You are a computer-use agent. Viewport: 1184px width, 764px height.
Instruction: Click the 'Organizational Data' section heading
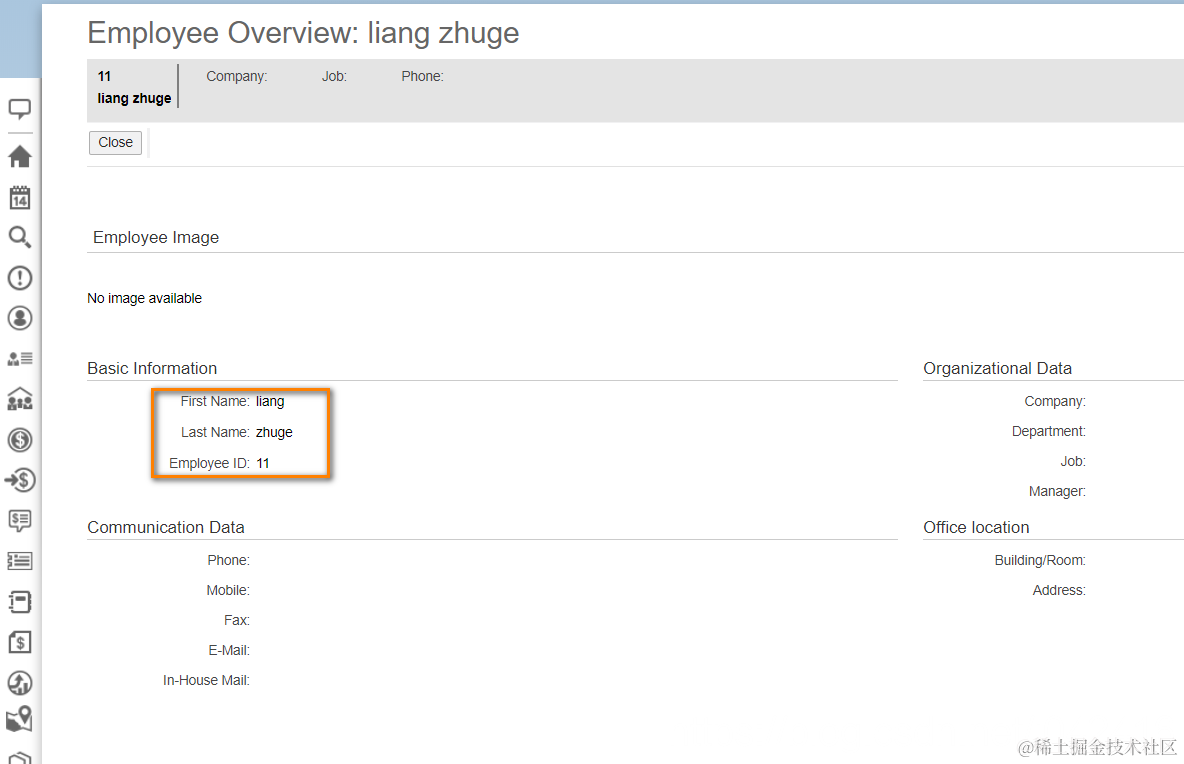tap(997, 368)
